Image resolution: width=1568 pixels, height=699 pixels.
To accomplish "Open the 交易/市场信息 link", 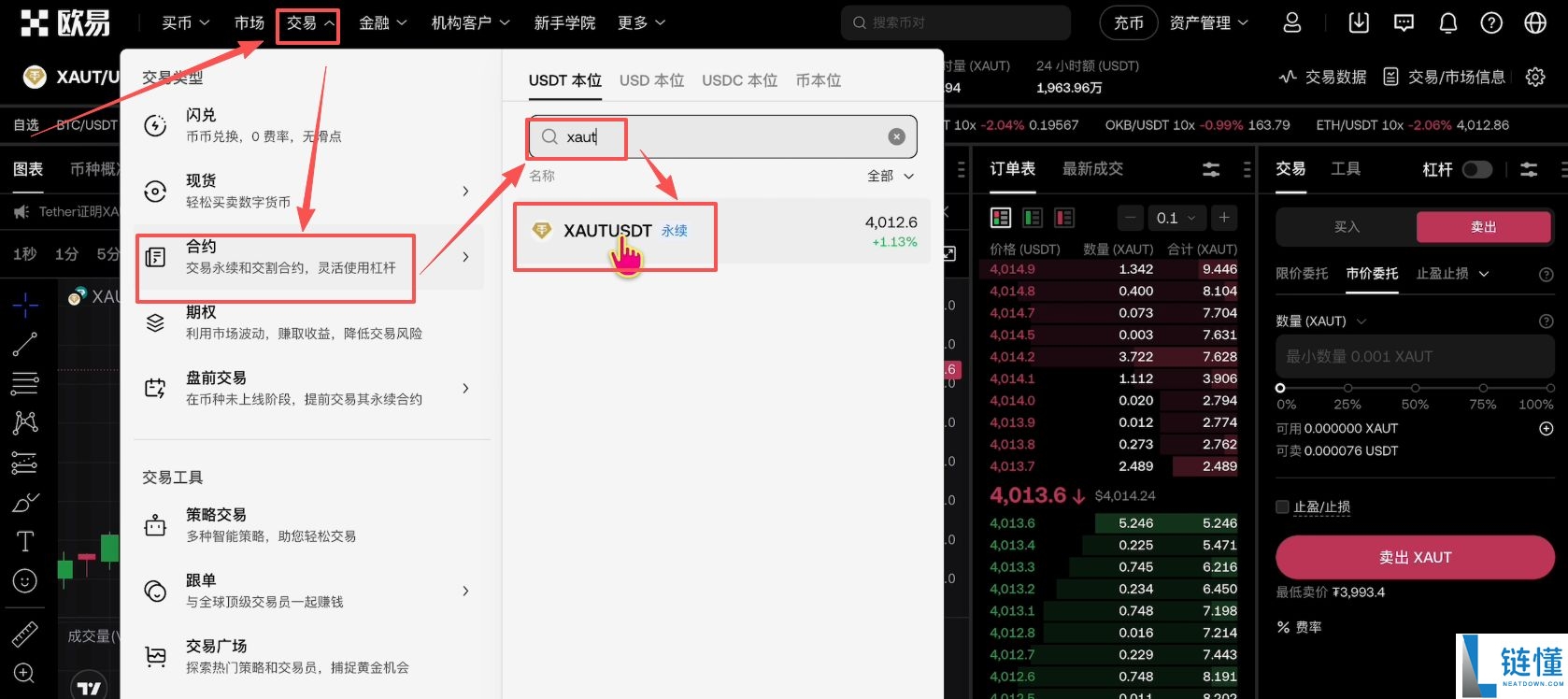I will tap(1445, 77).
